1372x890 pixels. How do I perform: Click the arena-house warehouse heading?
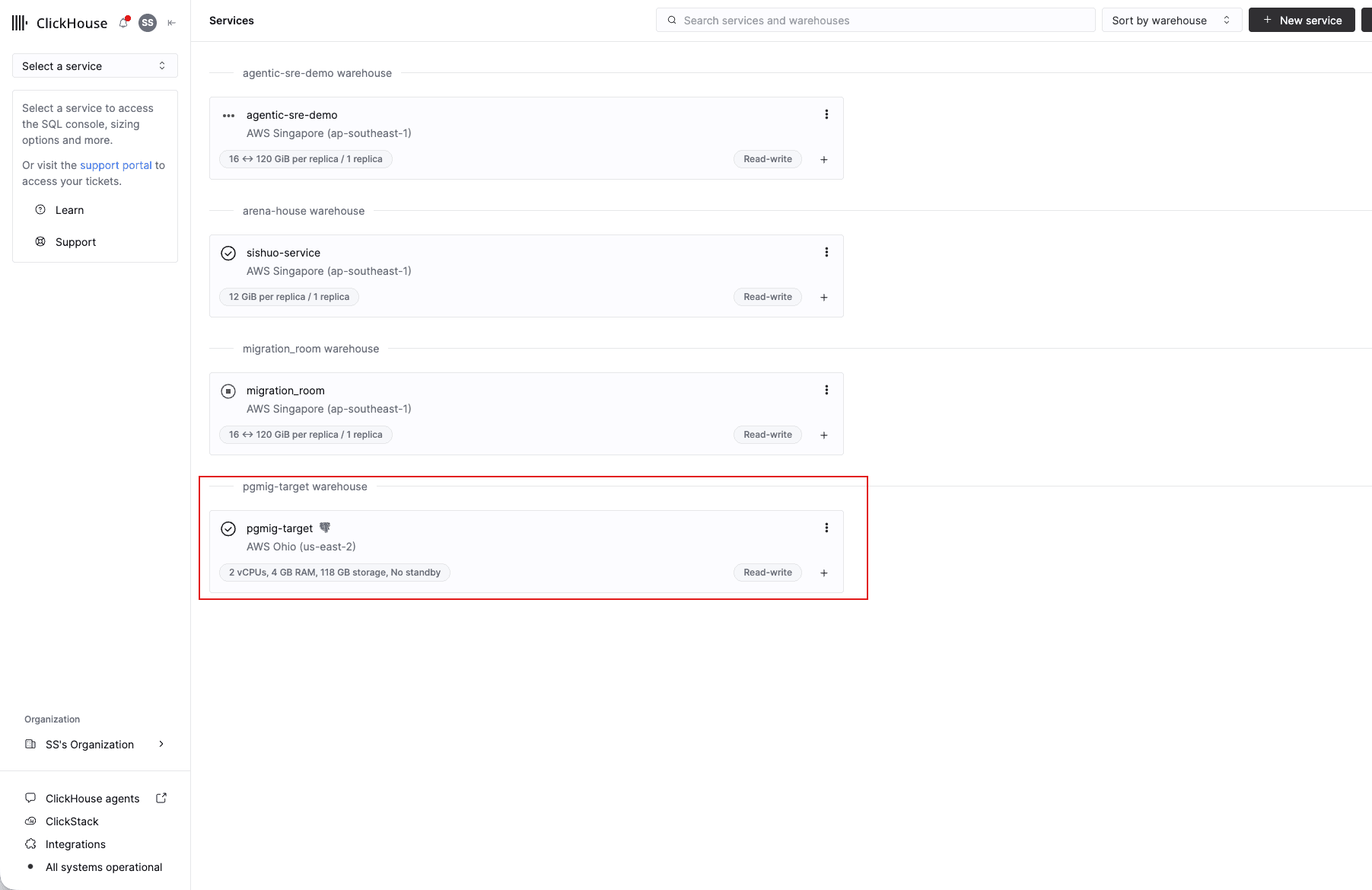click(304, 211)
